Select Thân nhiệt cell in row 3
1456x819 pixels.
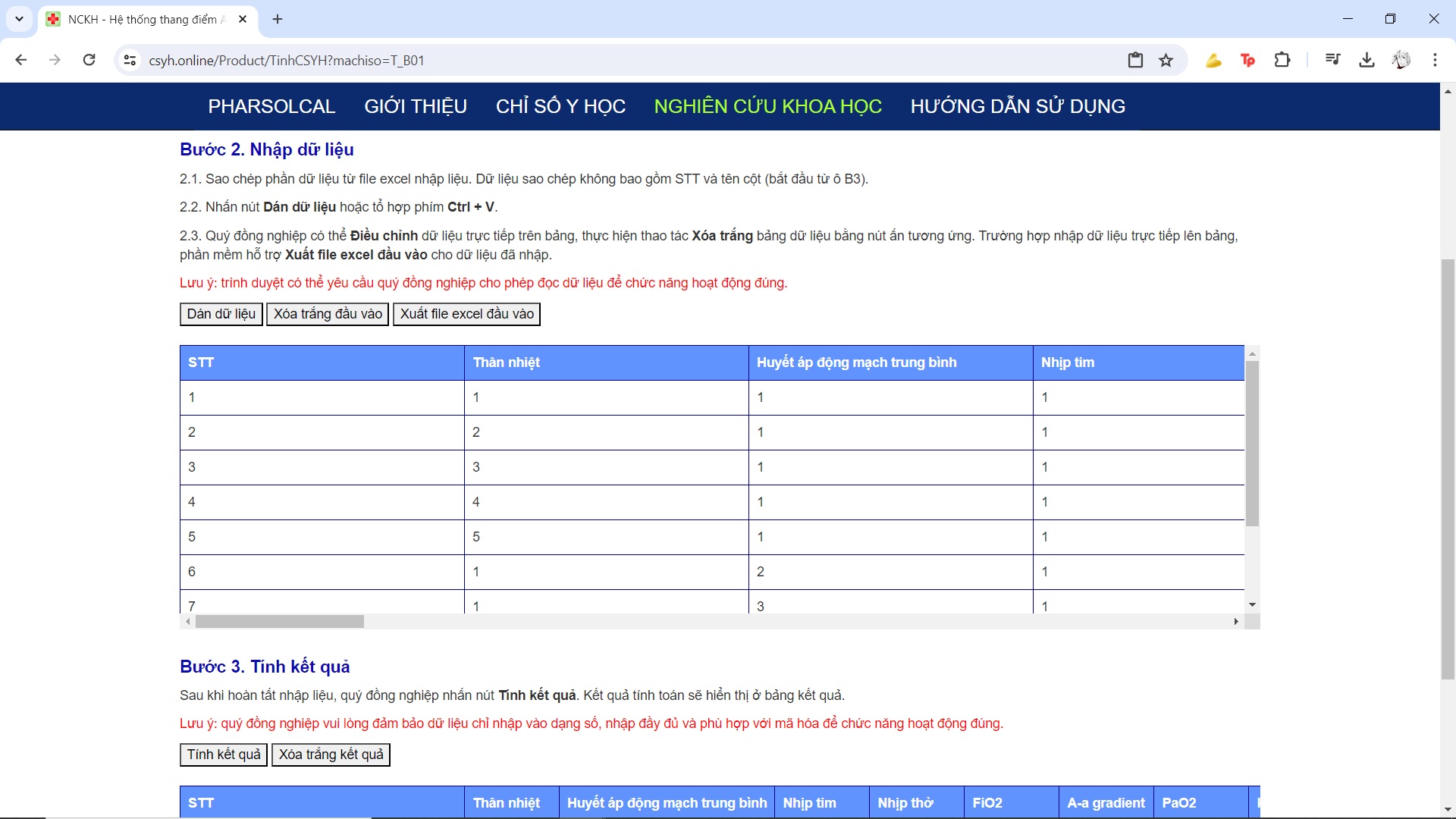[607, 467]
